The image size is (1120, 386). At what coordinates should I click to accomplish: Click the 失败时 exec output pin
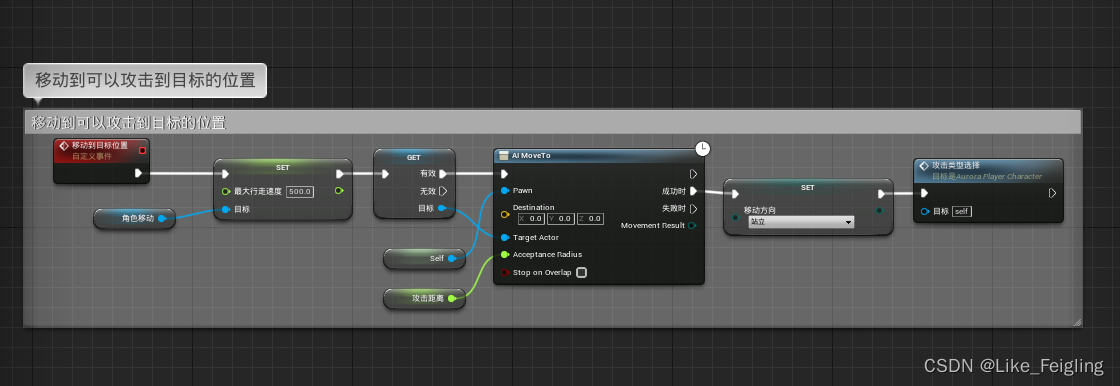693,208
